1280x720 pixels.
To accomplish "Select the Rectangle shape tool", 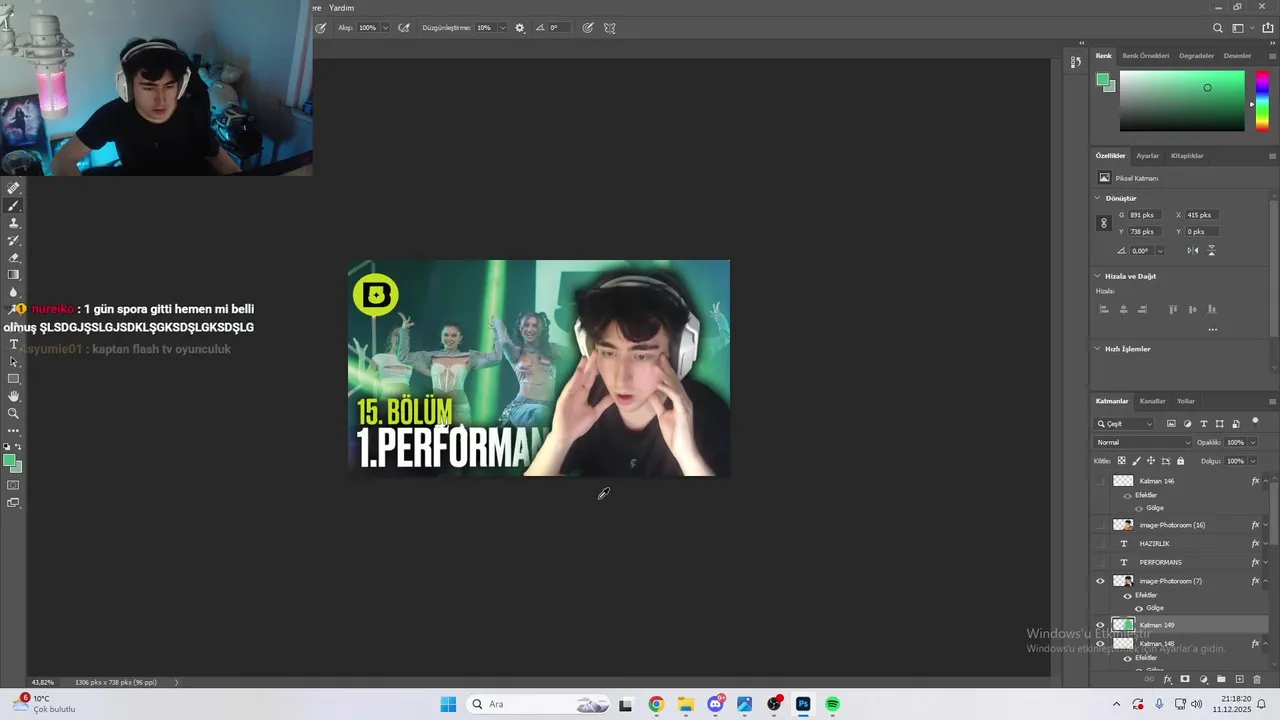I will (x=13, y=379).
